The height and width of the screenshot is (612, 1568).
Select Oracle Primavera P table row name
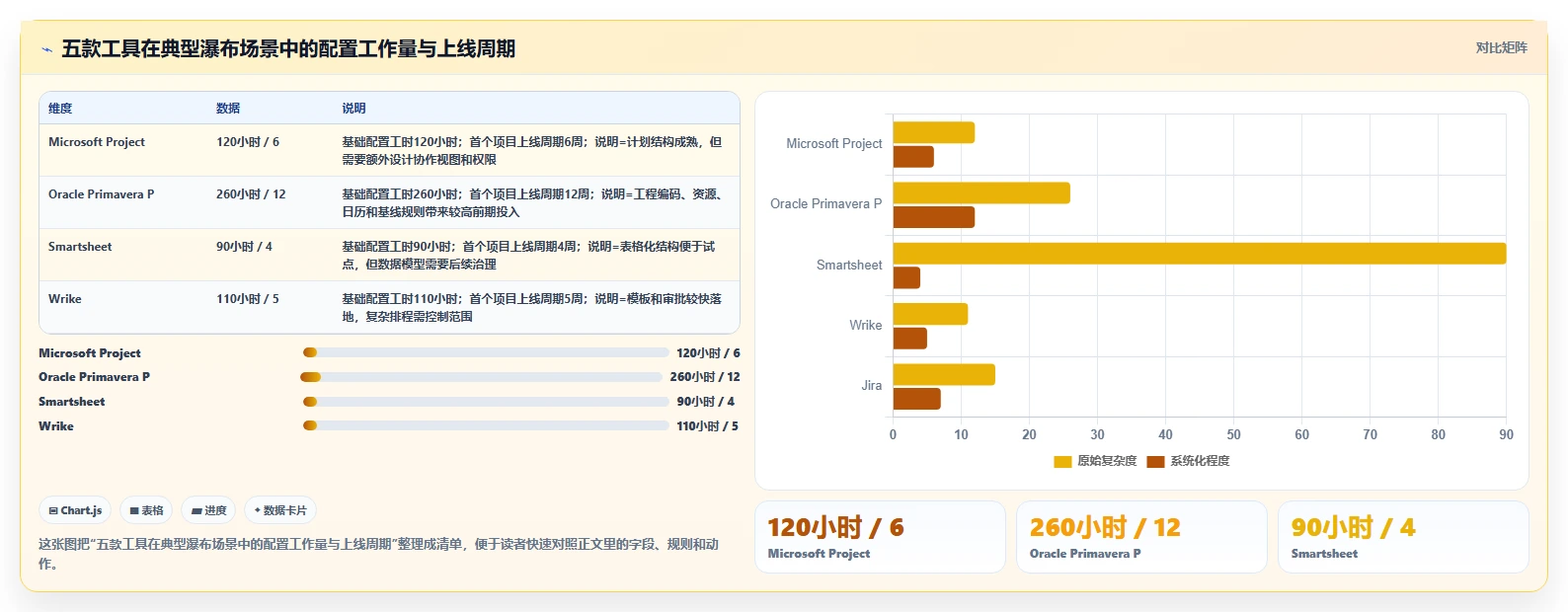102,194
